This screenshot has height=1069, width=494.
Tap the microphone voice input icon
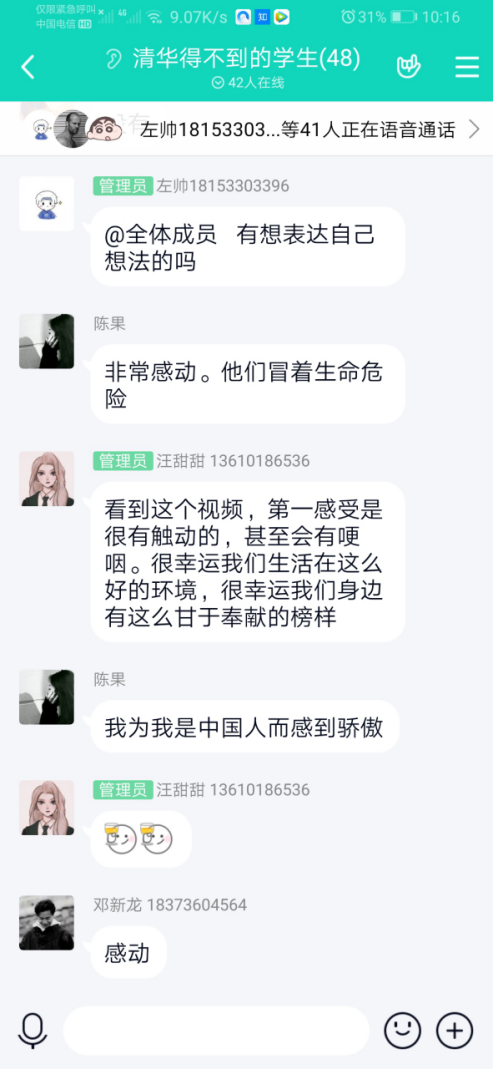click(x=33, y=1030)
